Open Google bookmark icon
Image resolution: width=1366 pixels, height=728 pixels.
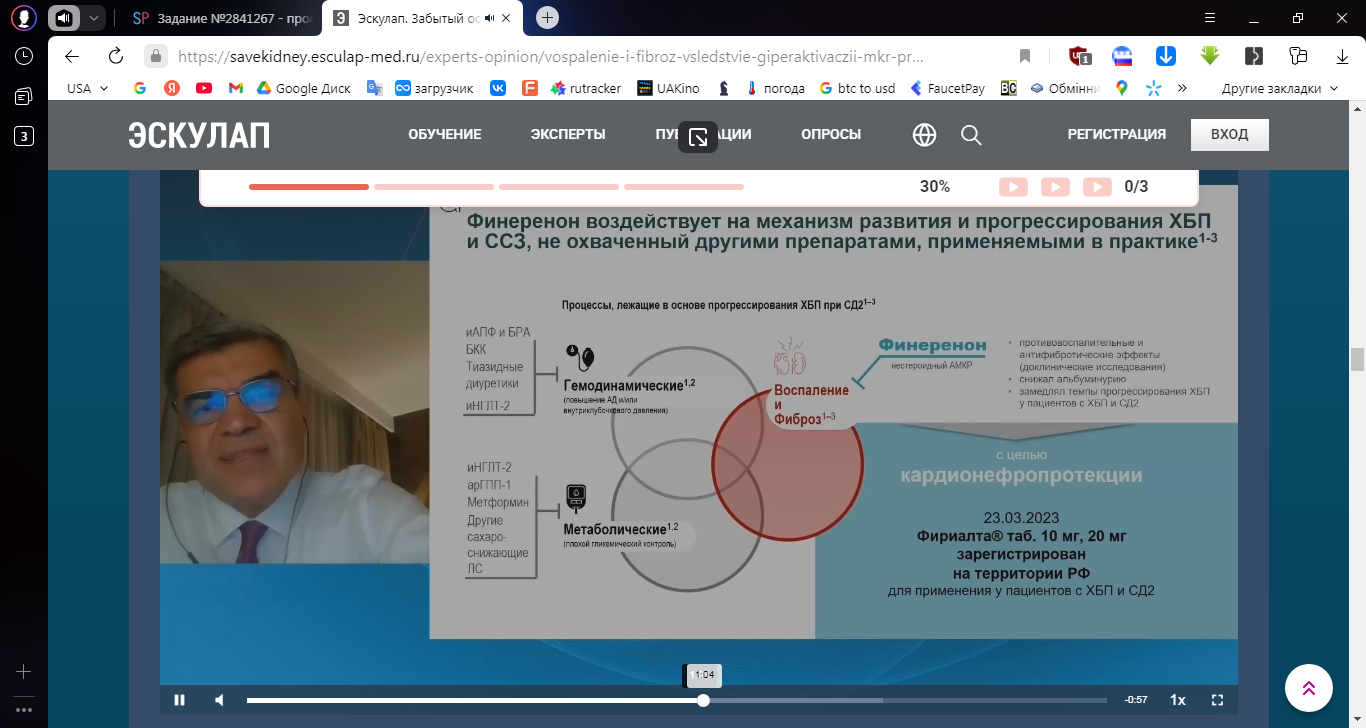click(139, 88)
